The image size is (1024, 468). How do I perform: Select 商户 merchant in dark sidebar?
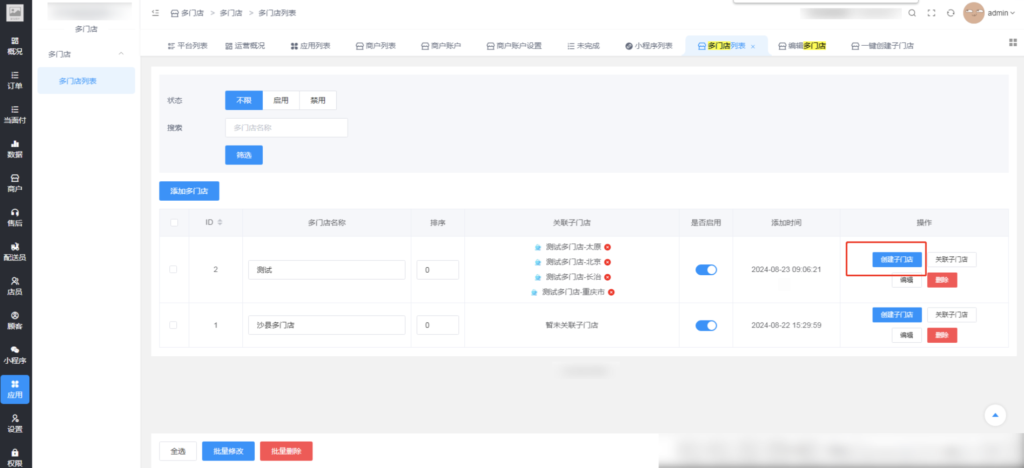click(x=14, y=183)
